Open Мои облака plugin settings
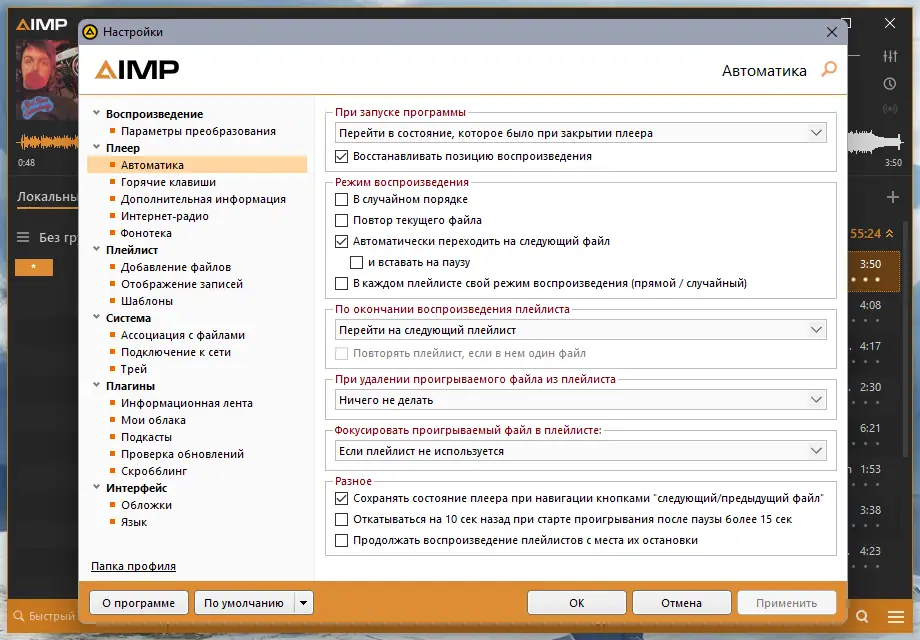This screenshot has width=920, height=640. click(153, 420)
